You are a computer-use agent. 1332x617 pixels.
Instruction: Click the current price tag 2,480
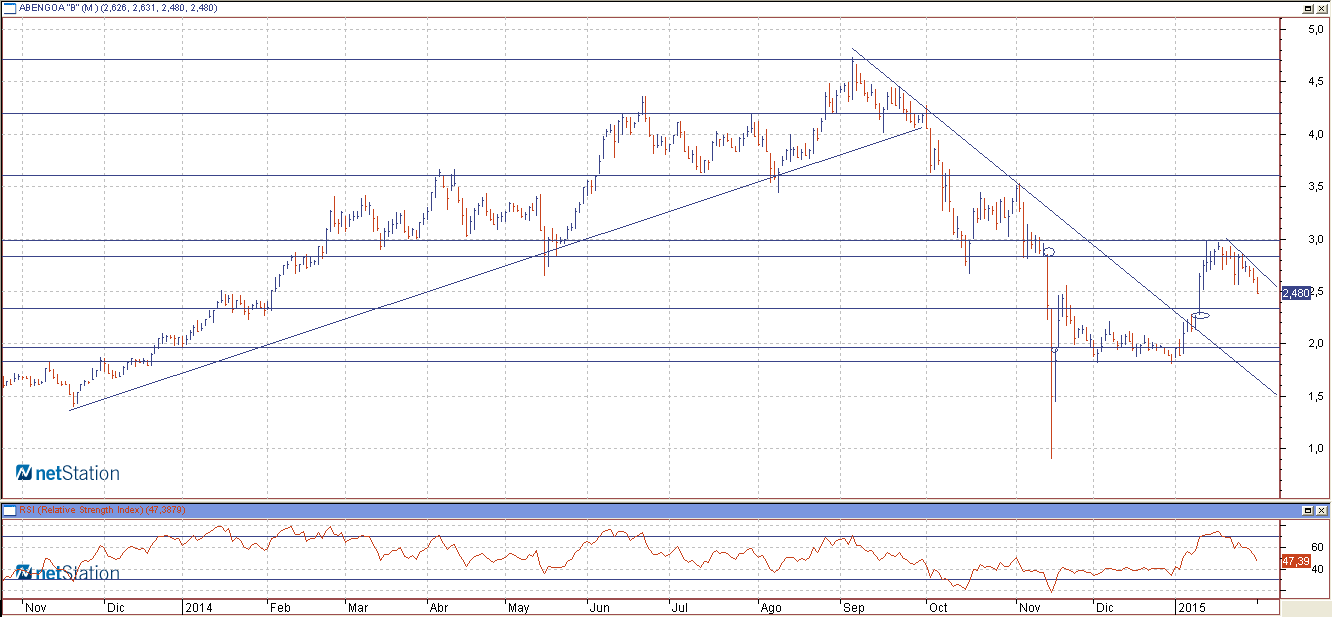1295,293
